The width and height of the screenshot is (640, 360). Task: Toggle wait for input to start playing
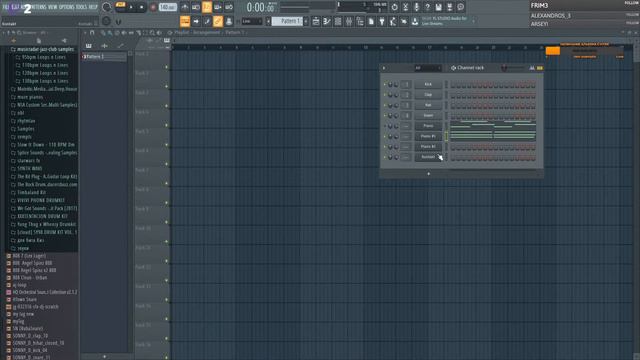click(196, 7)
